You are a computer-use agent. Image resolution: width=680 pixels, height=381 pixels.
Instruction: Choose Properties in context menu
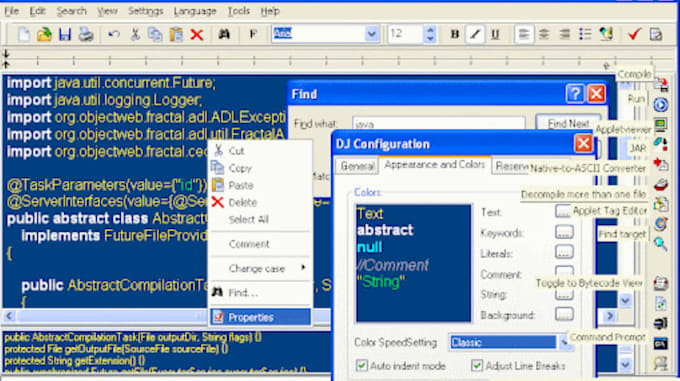260,317
